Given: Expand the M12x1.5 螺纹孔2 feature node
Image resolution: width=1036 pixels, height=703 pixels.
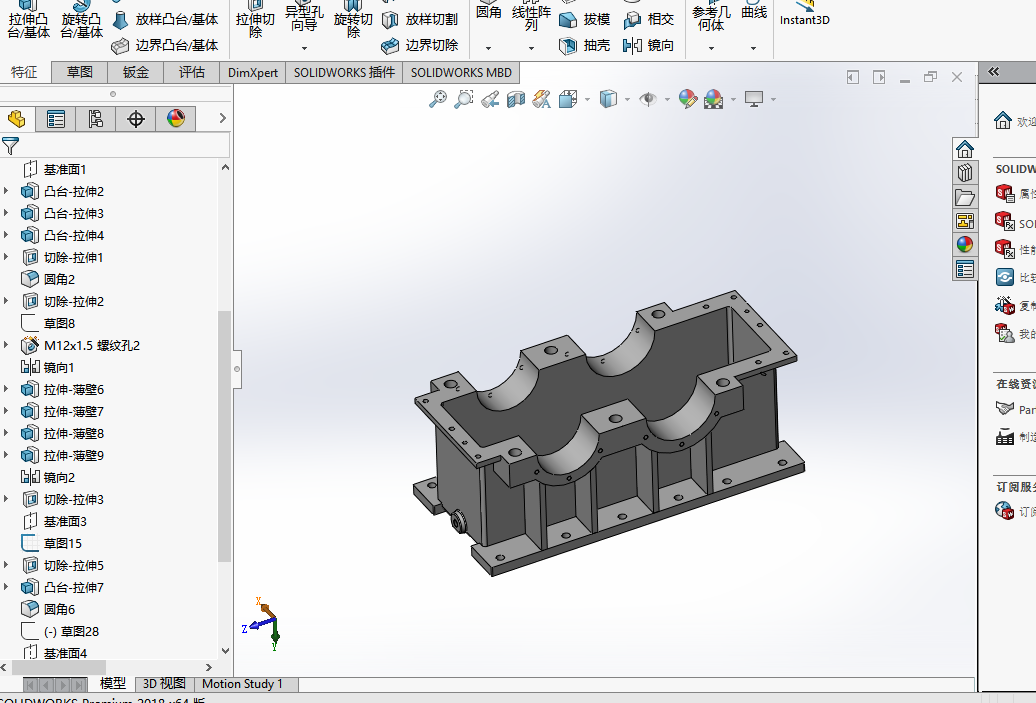Looking at the screenshot, I should (x=7, y=345).
